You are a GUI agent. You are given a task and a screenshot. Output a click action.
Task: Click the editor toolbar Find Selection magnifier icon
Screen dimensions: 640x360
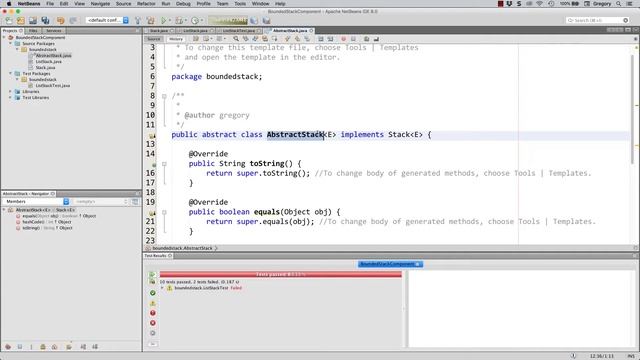click(x=236, y=39)
